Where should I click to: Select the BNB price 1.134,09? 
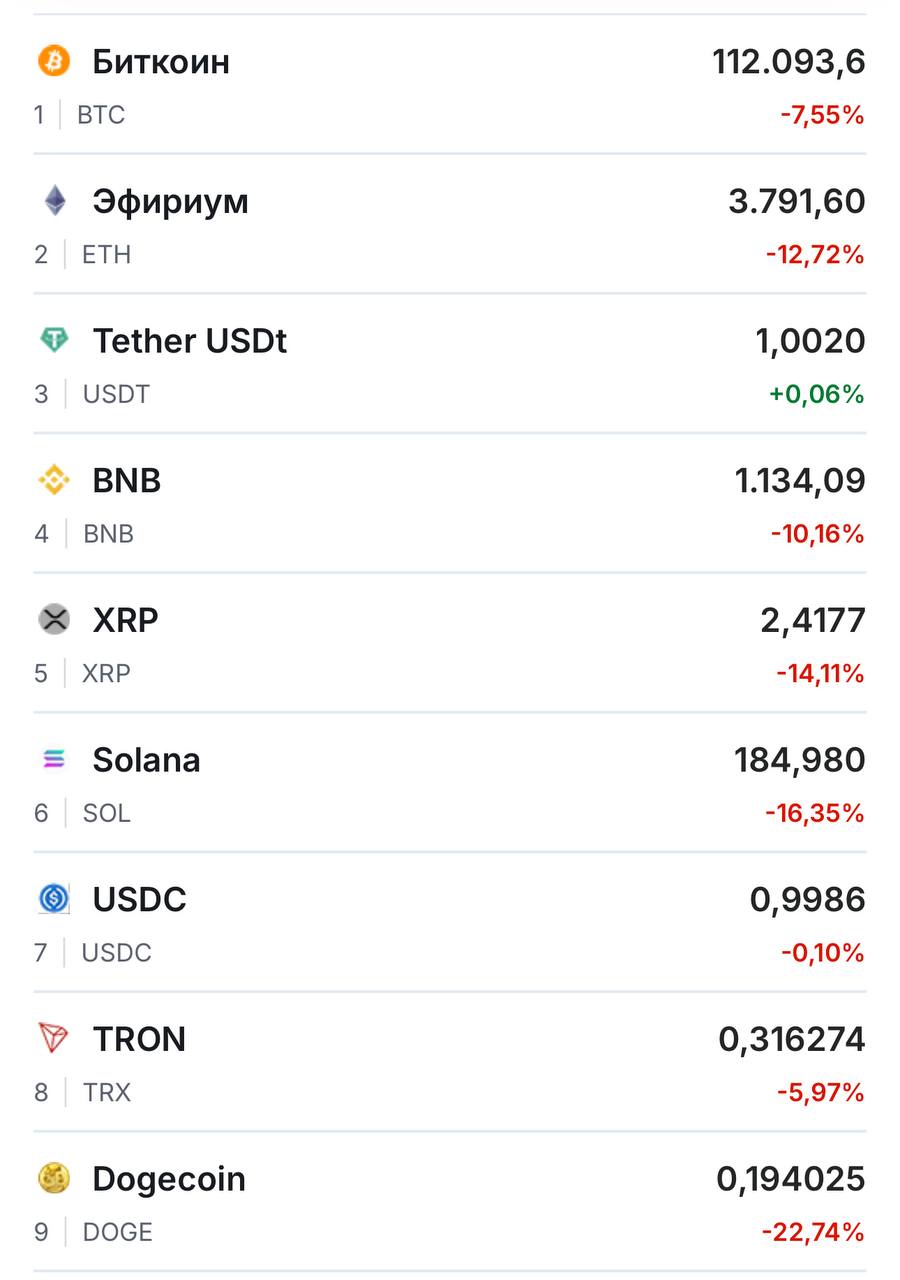click(800, 481)
